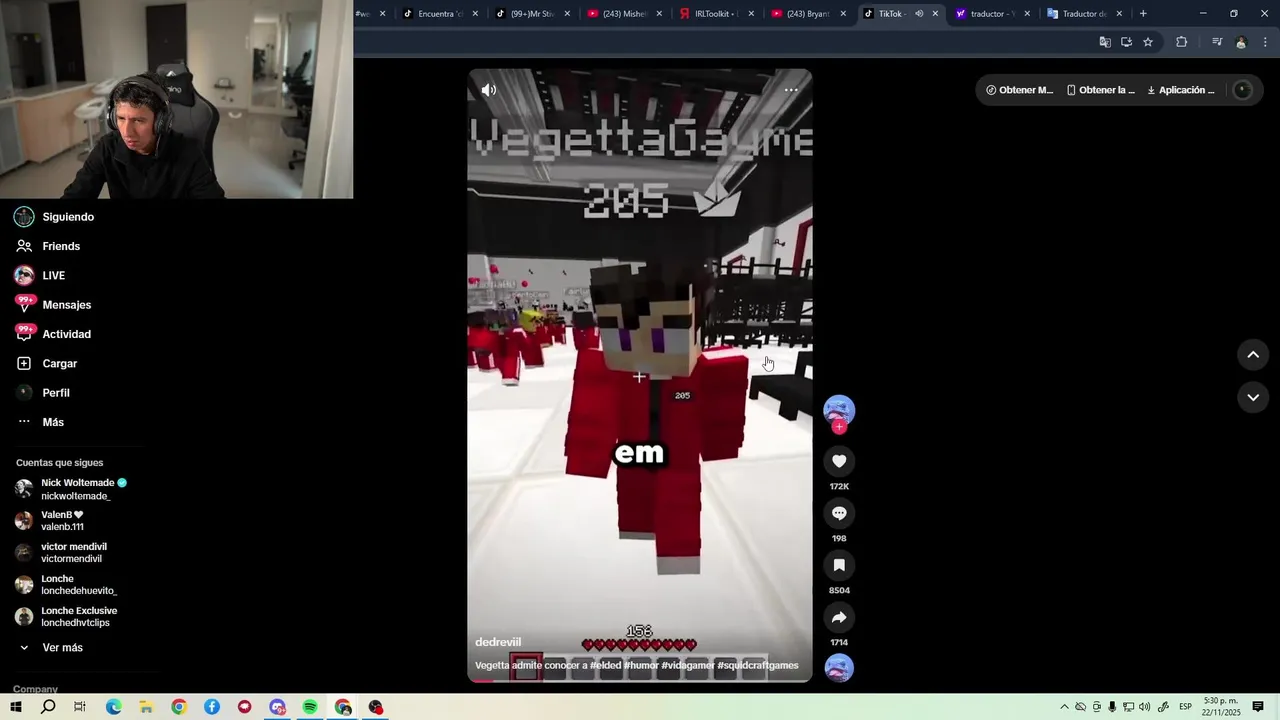Open Windows Start menu
This screenshot has width=1280, height=720.
coord(16,707)
